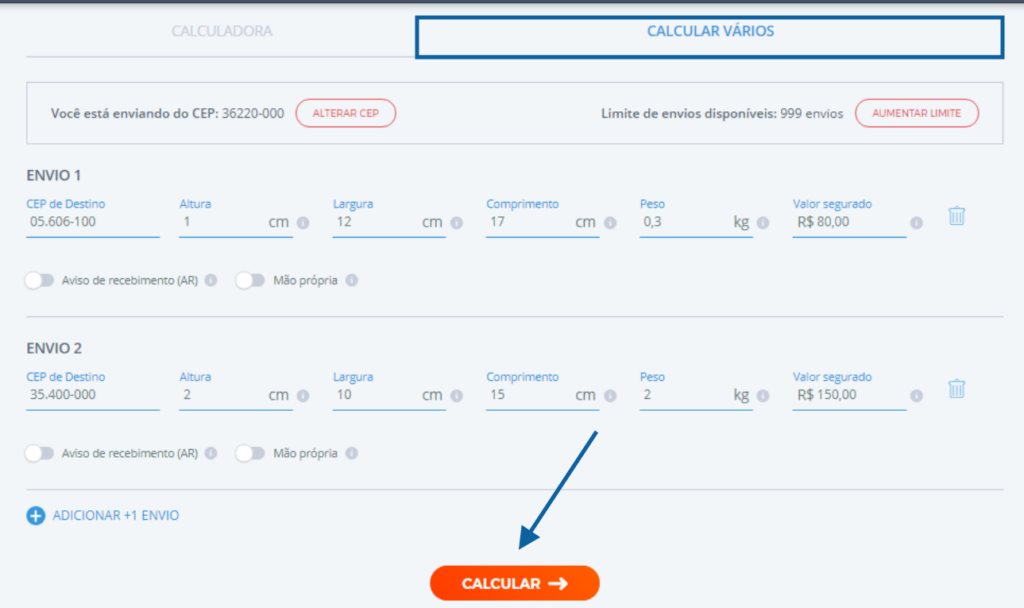Open Mão própria info icon in Envio 2

click(x=351, y=453)
